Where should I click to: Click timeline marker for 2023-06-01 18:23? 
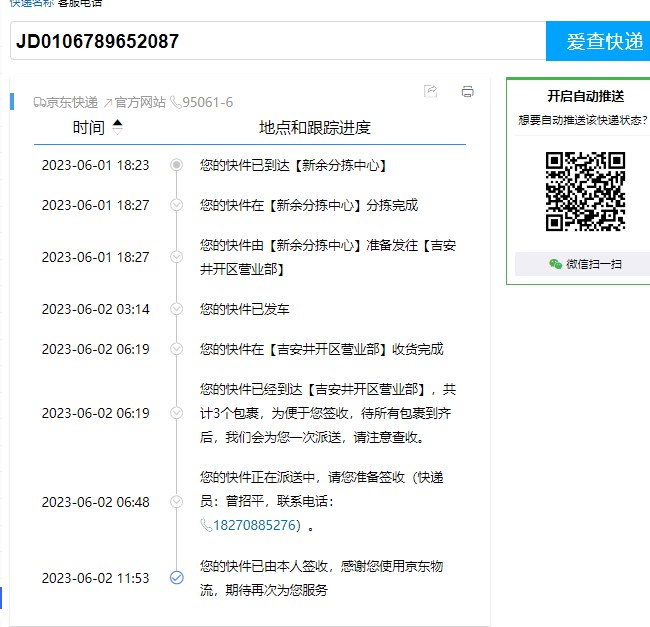[177, 165]
